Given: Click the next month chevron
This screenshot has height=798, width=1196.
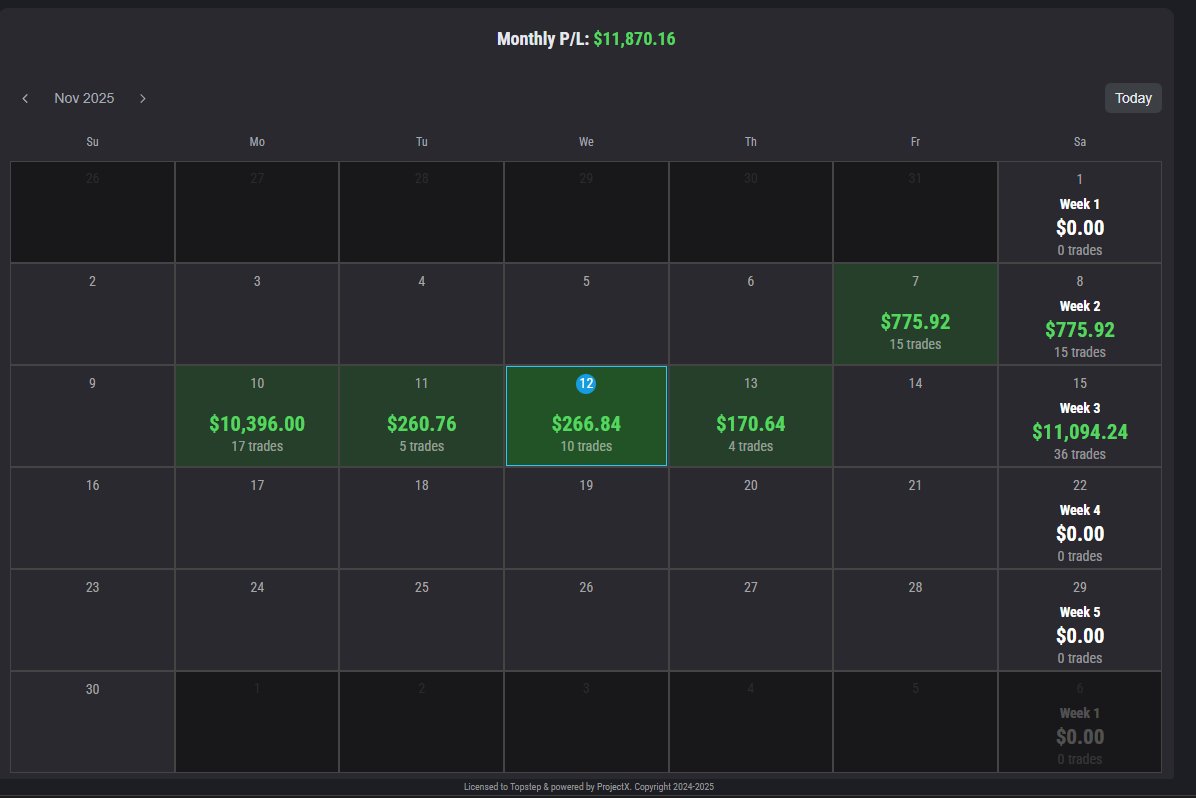Looking at the screenshot, I should [x=142, y=98].
